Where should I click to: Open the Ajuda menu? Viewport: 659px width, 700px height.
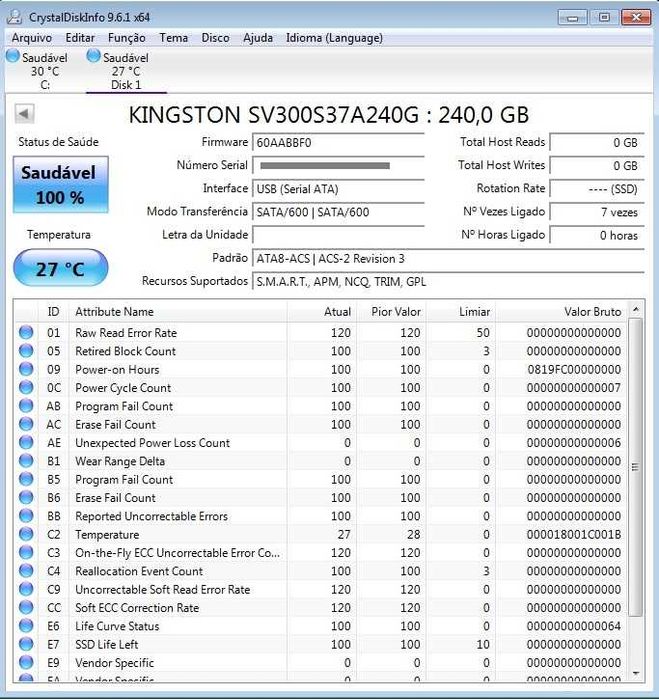[x=258, y=38]
